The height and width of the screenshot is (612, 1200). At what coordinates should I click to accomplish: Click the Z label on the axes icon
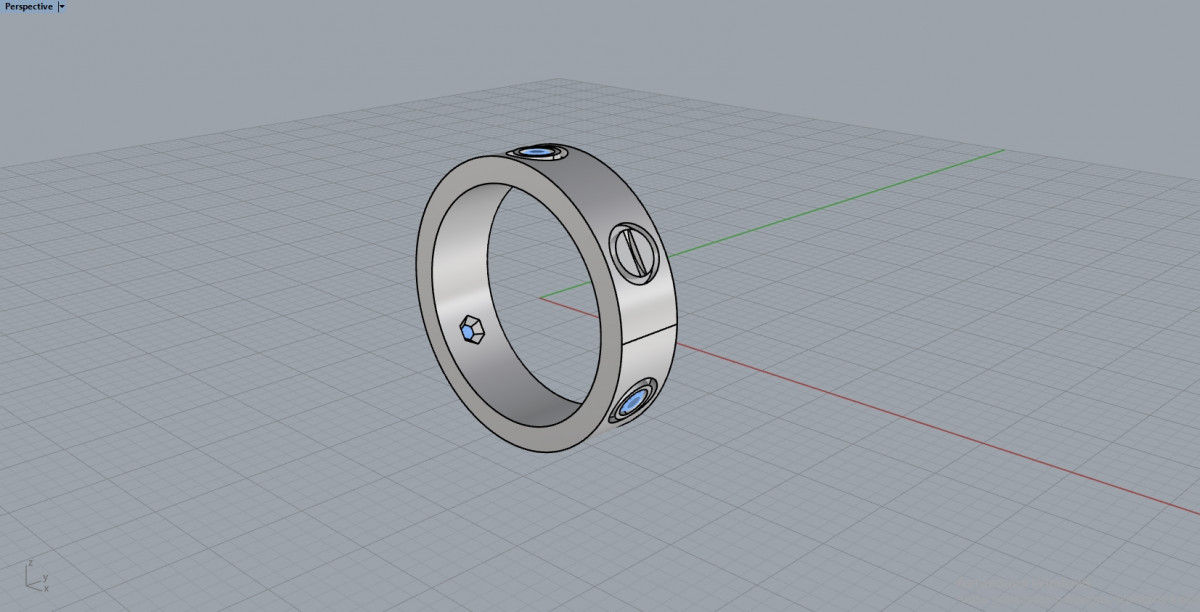tap(31, 562)
